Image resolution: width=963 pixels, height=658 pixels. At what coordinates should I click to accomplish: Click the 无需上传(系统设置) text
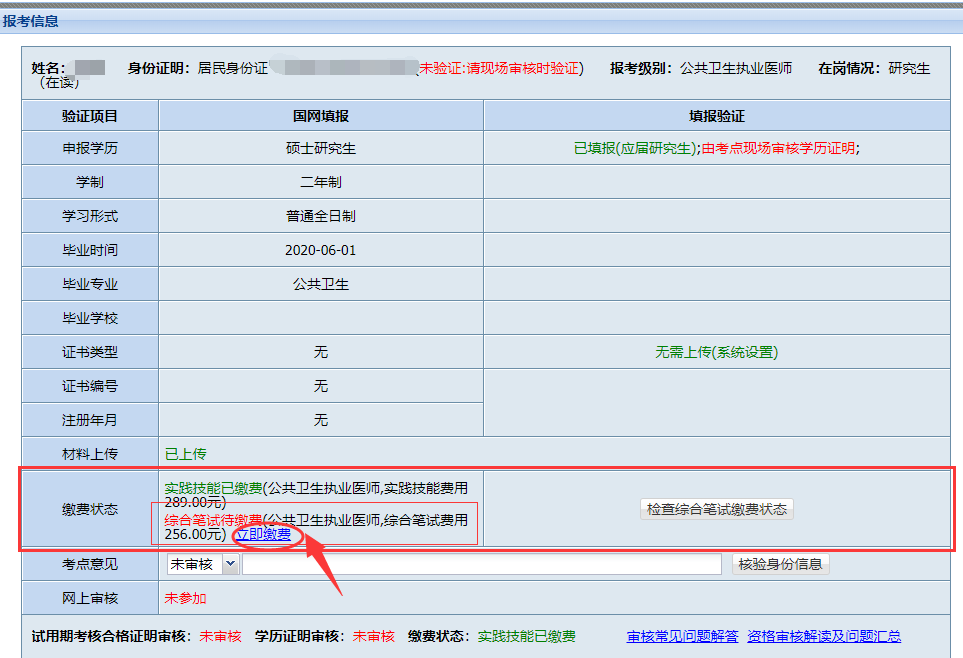pyautogui.click(x=716, y=352)
